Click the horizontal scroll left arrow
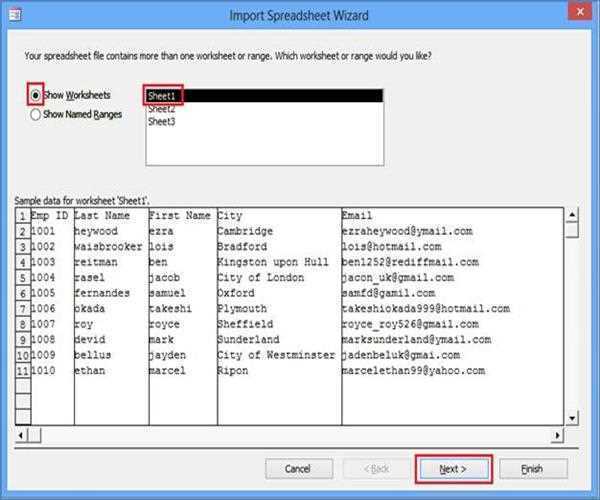The height and width of the screenshot is (500, 600). 22,434
